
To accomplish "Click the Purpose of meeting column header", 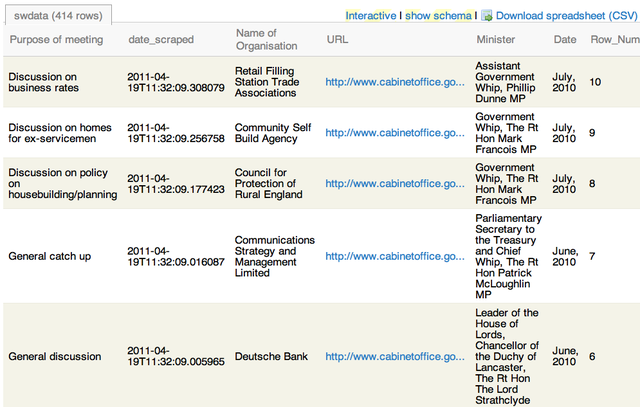I will point(56,40).
